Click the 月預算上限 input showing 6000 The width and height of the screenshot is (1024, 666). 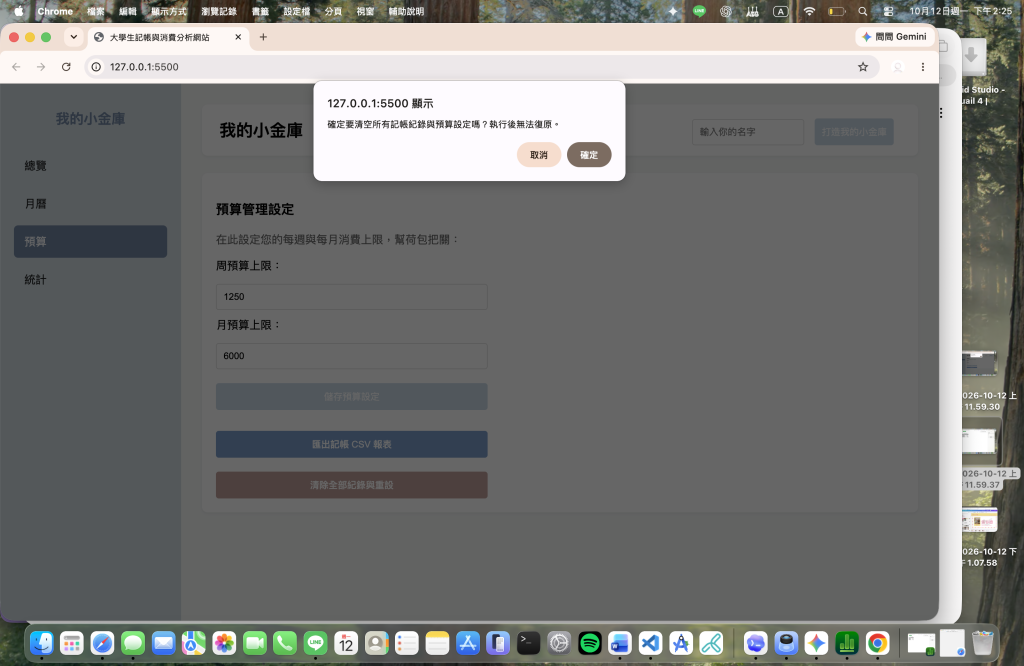tap(351, 356)
